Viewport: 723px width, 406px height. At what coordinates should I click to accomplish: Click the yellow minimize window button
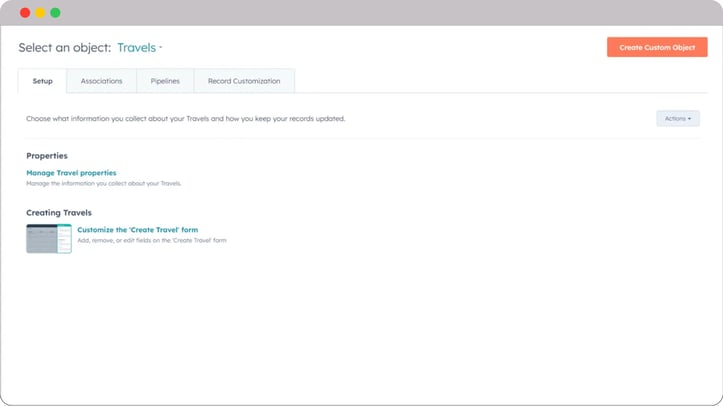coord(41,13)
